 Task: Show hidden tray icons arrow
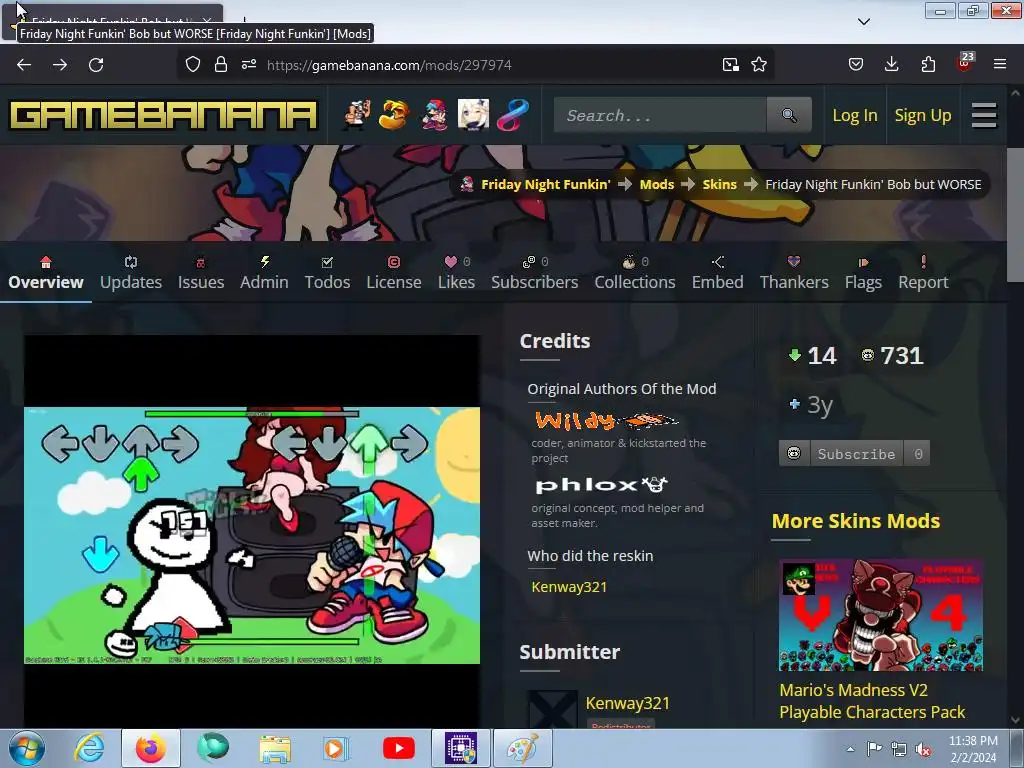(x=850, y=749)
